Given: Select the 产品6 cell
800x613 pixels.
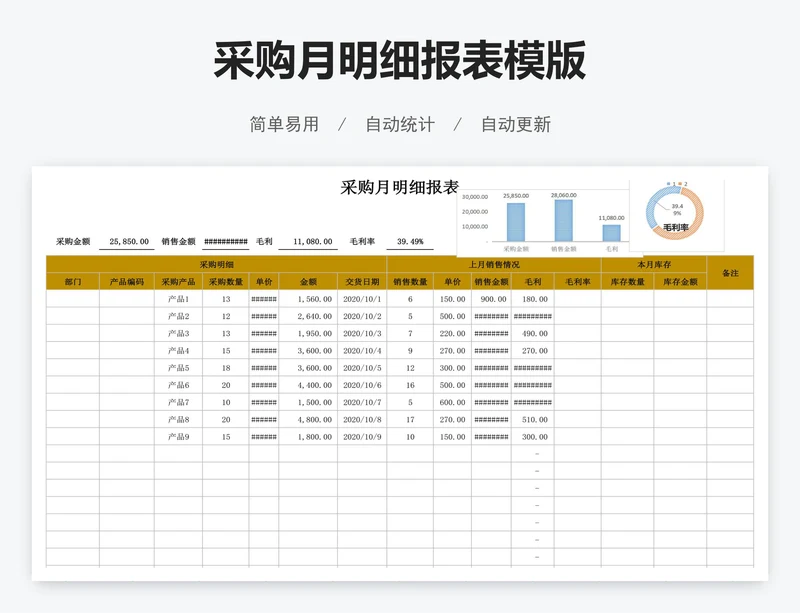Looking at the screenshot, I should tap(179, 385).
